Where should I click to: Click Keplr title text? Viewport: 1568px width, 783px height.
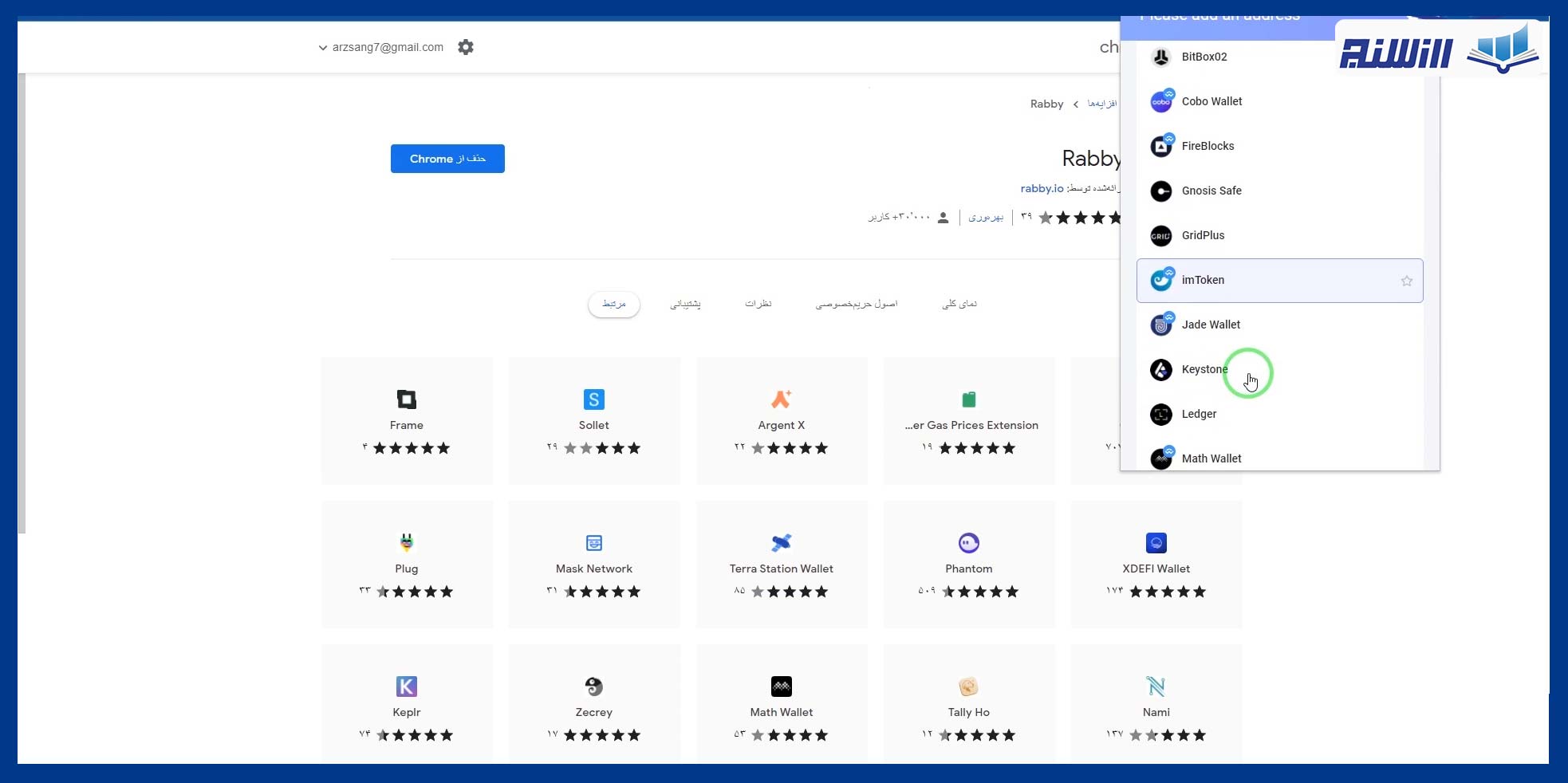coord(407,713)
